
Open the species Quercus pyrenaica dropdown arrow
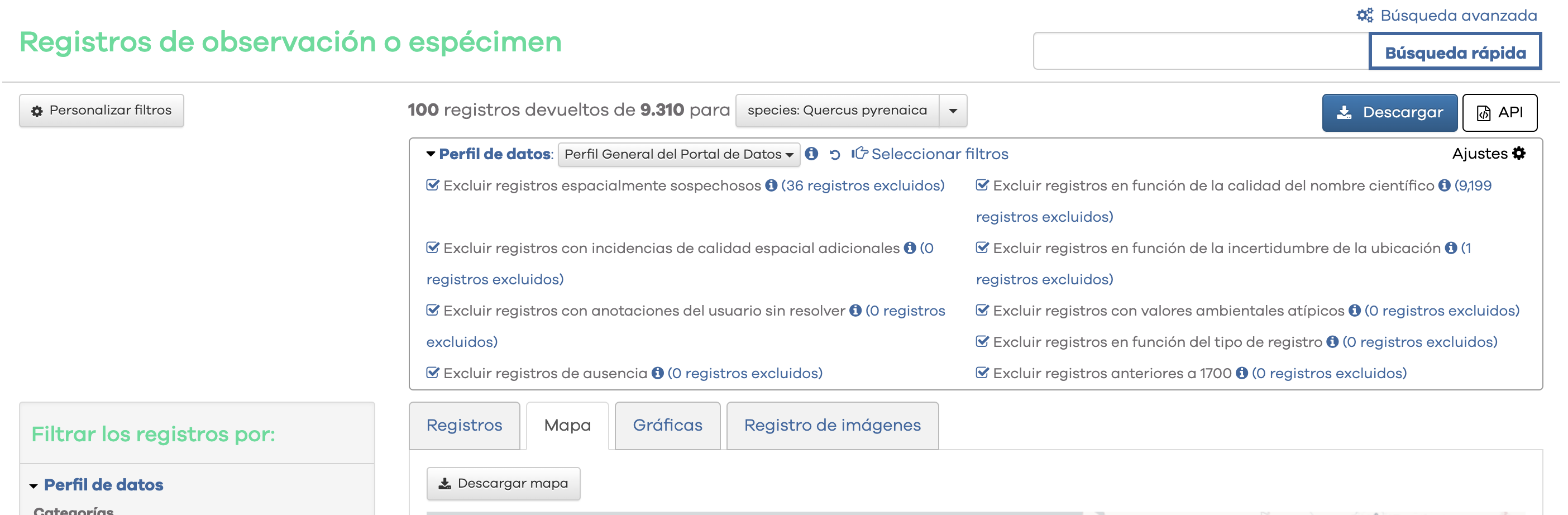pos(953,111)
